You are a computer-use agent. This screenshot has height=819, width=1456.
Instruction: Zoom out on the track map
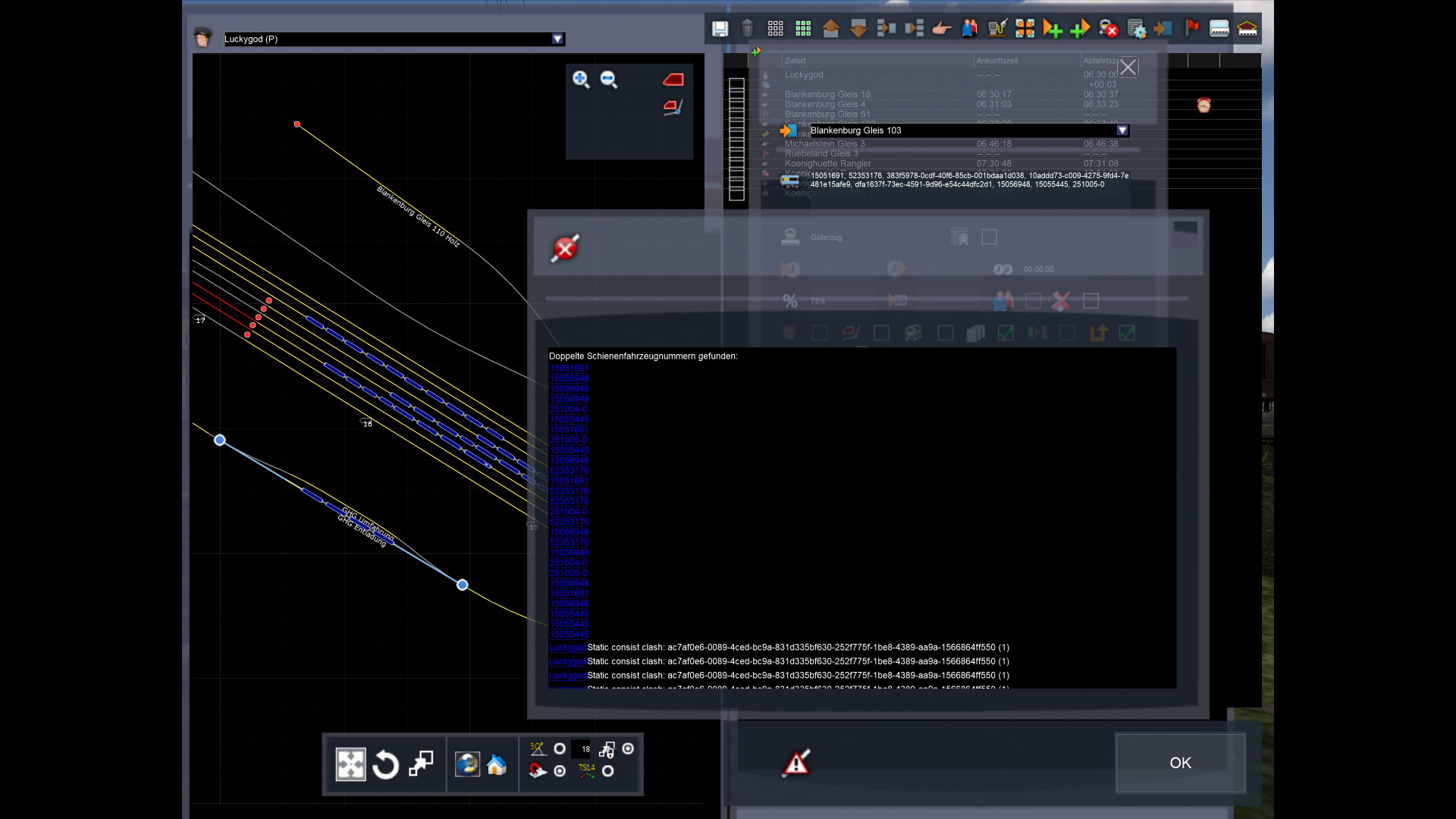[609, 80]
